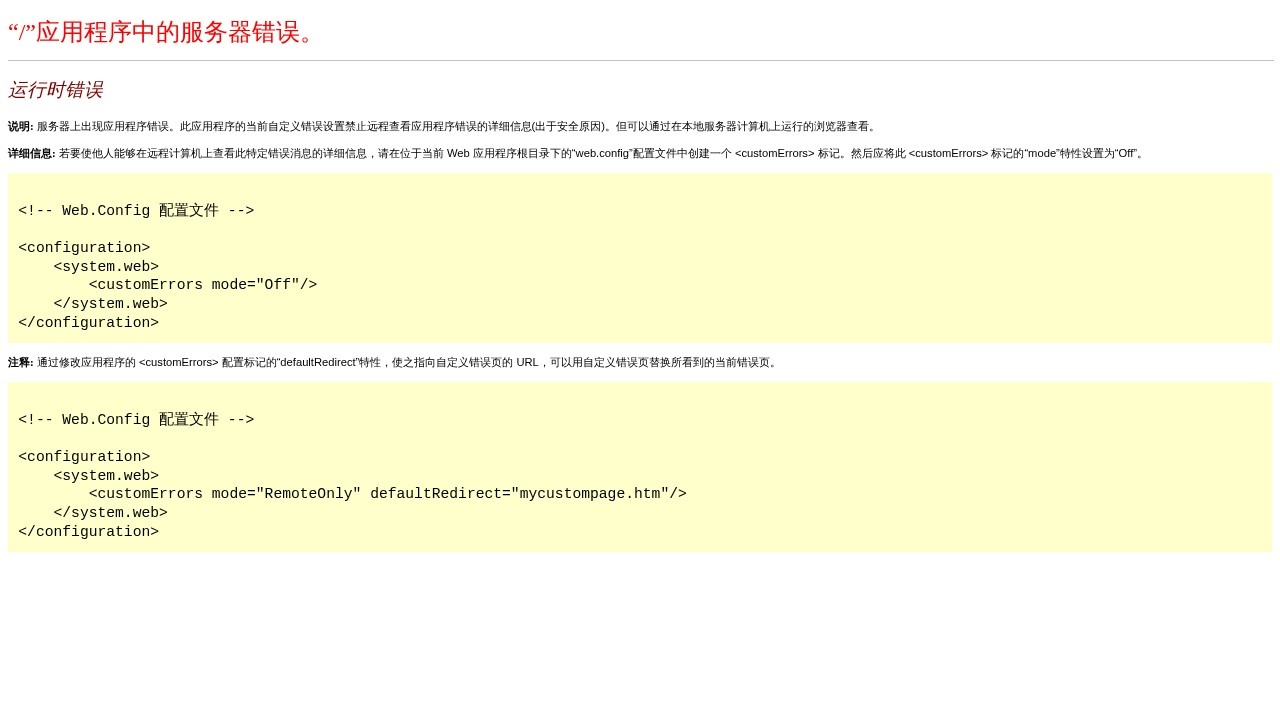Click the customErrors mode="Off" line
Viewport: 1280px width, 720px height.
pyautogui.click(x=202, y=286)
